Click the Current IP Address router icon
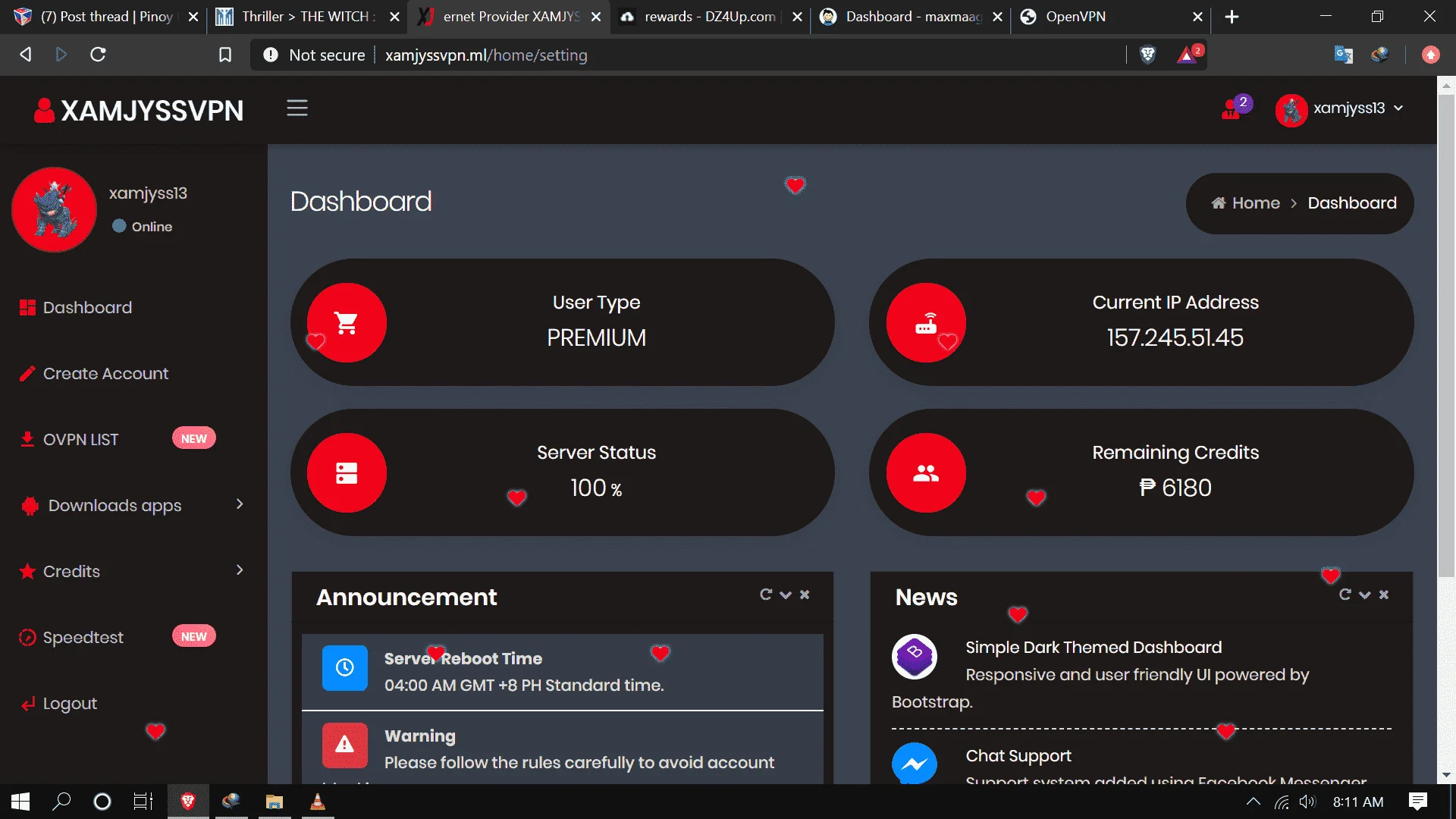The width and height of the screenshot is (1456, 819). coord(926,323)
